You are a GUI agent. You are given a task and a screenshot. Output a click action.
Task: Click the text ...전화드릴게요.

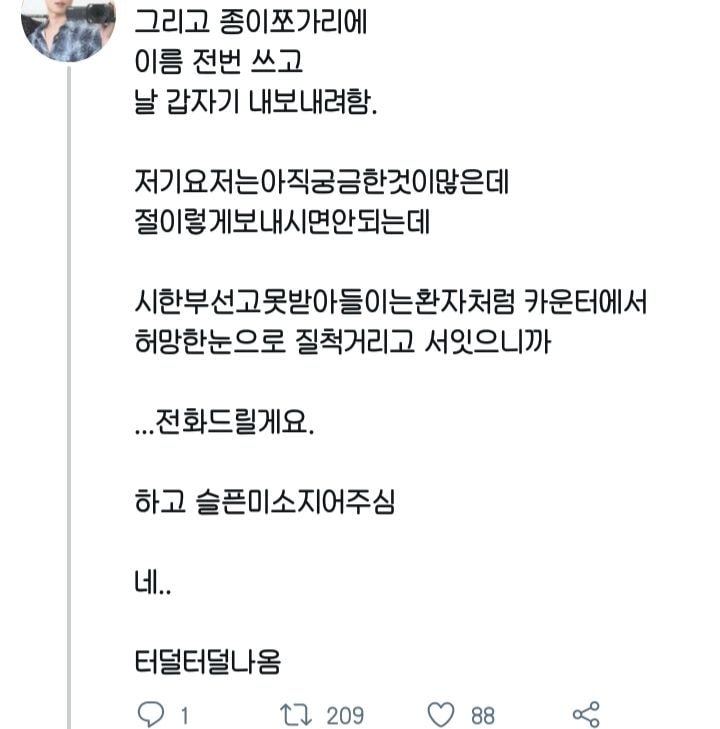223,423
